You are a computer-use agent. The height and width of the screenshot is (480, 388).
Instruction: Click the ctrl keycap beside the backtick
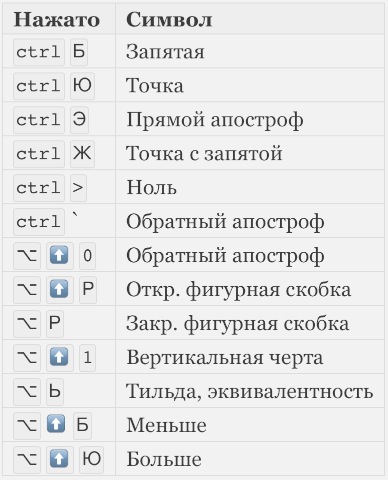[x=39, y=222]
